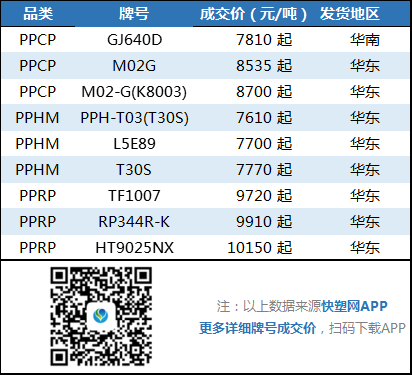412x375 pixels.
Task: Click price 7810 起
Action: (x=264, y=40)
